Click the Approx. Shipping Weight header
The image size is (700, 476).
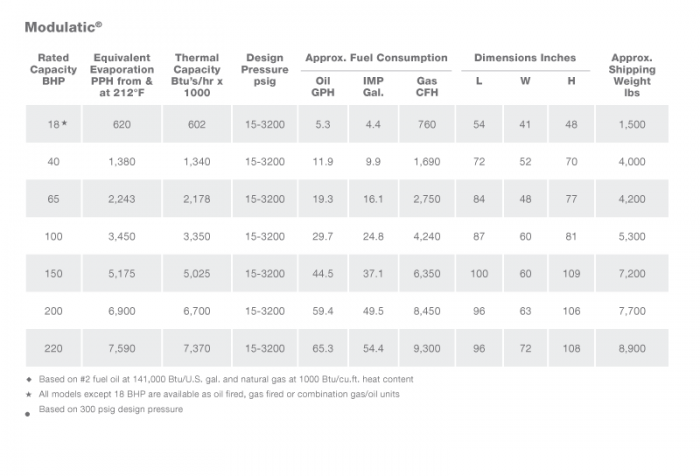[632, 75]
